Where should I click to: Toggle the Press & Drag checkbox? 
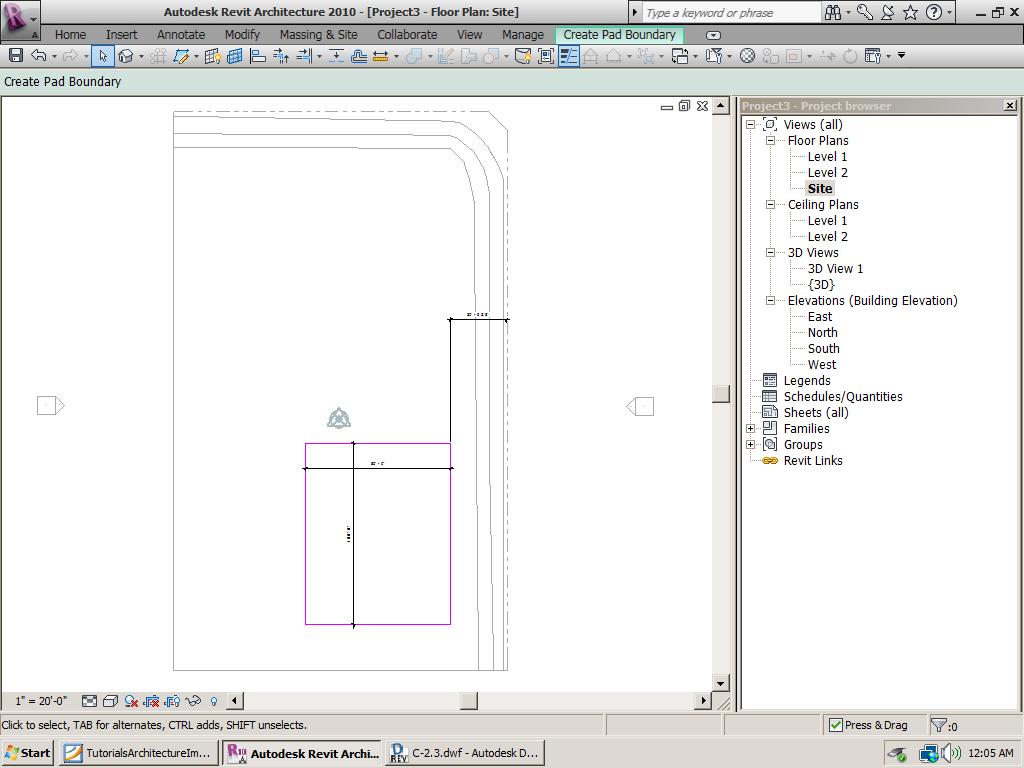(836, 725)
